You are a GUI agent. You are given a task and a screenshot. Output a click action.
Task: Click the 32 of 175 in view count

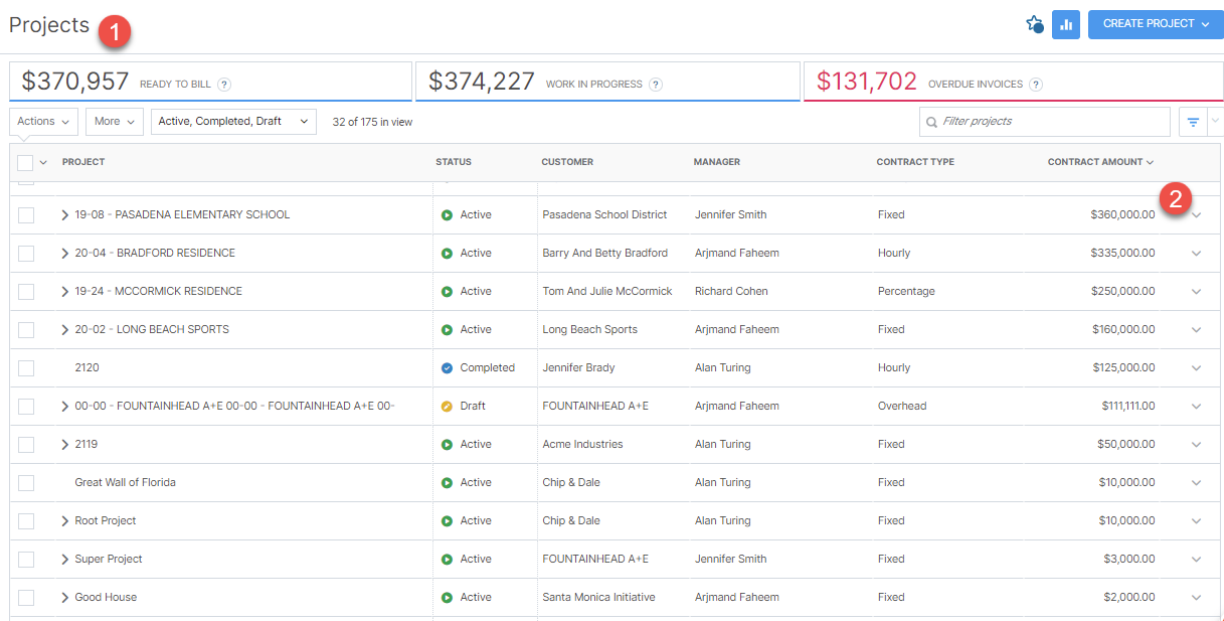[372, 122]
